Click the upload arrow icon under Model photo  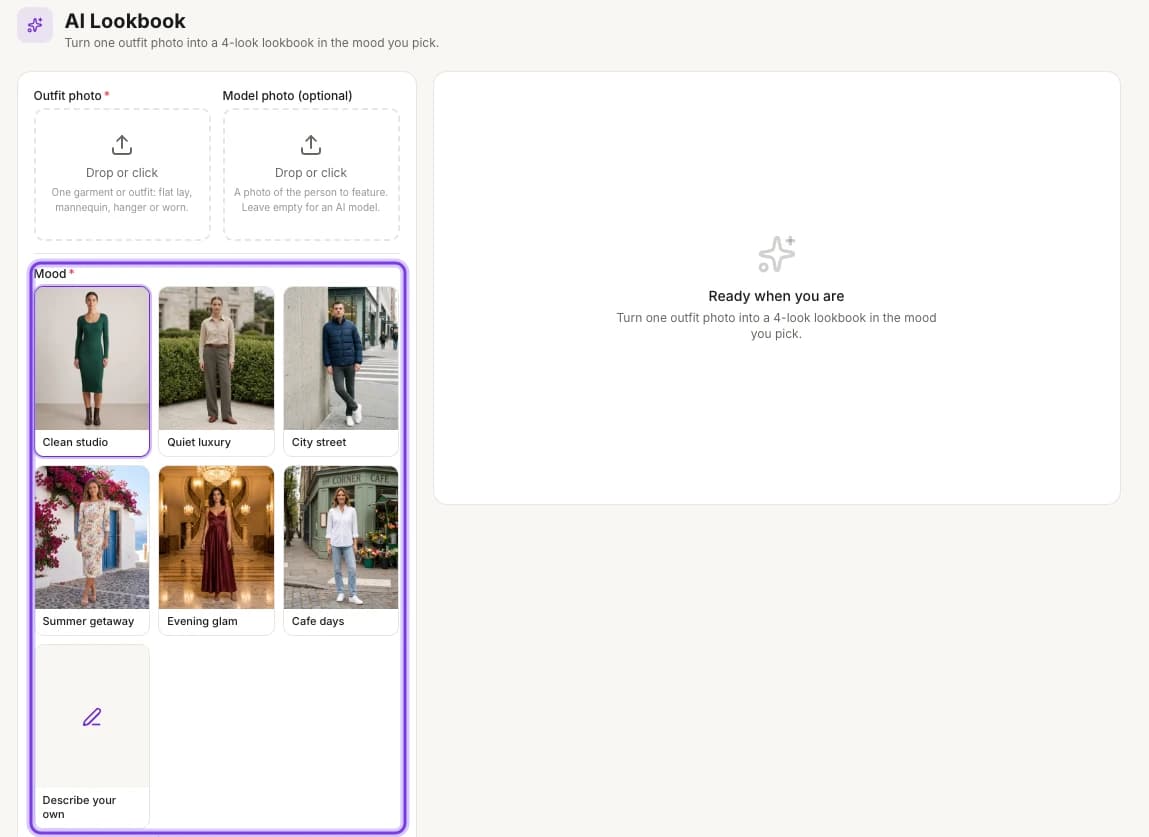click(x=311, y=145)
